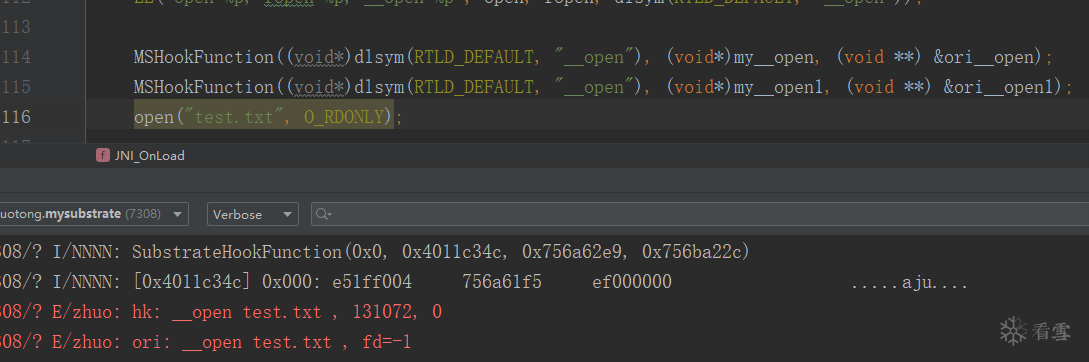Viewport: 1089px width, 362px height.
Task: Click line number 114 in the gutter
Action: pos(16,57)
